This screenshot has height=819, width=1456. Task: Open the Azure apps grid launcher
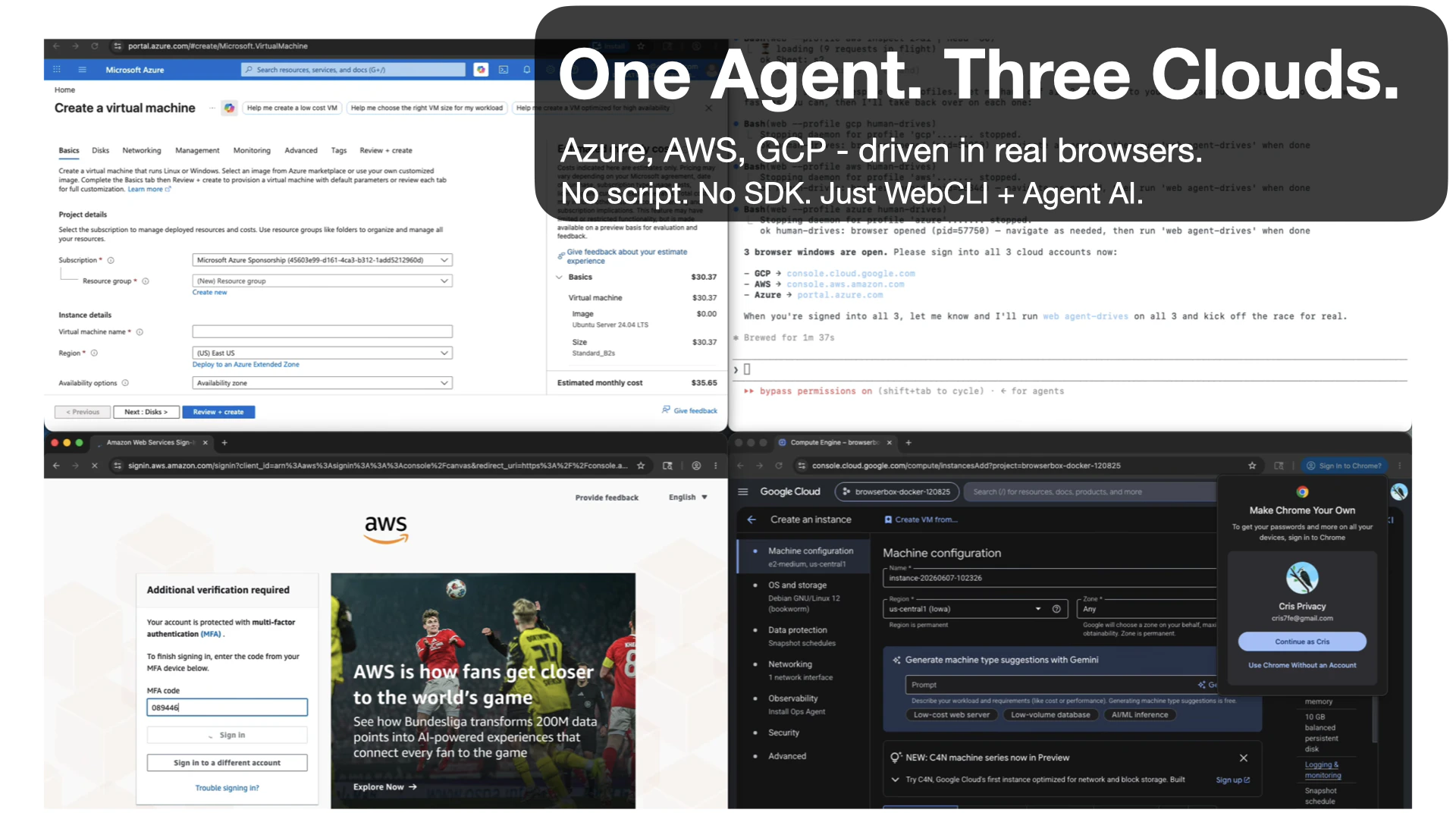coord(57,70)
